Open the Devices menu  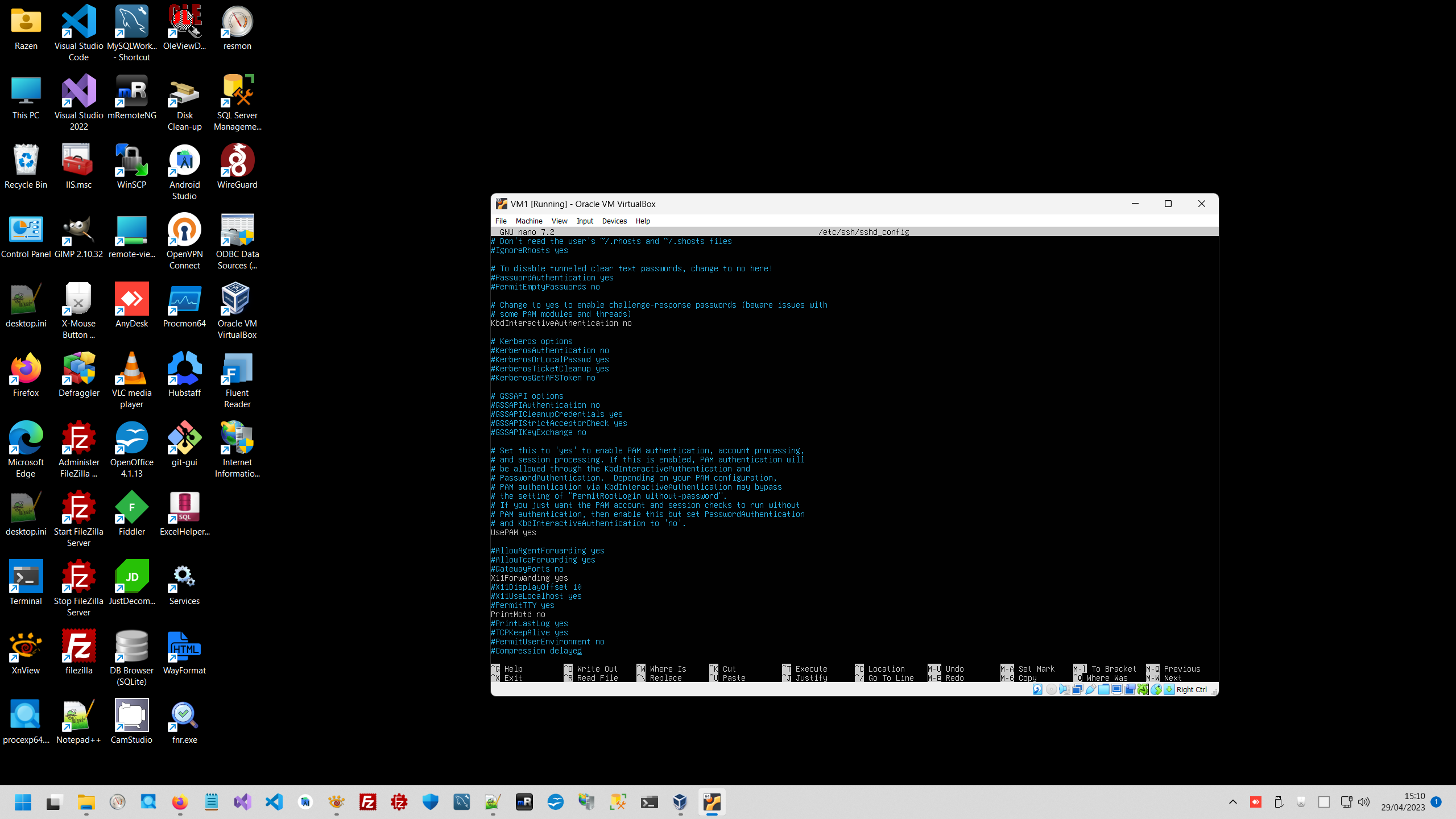click(x=614, y=221)
